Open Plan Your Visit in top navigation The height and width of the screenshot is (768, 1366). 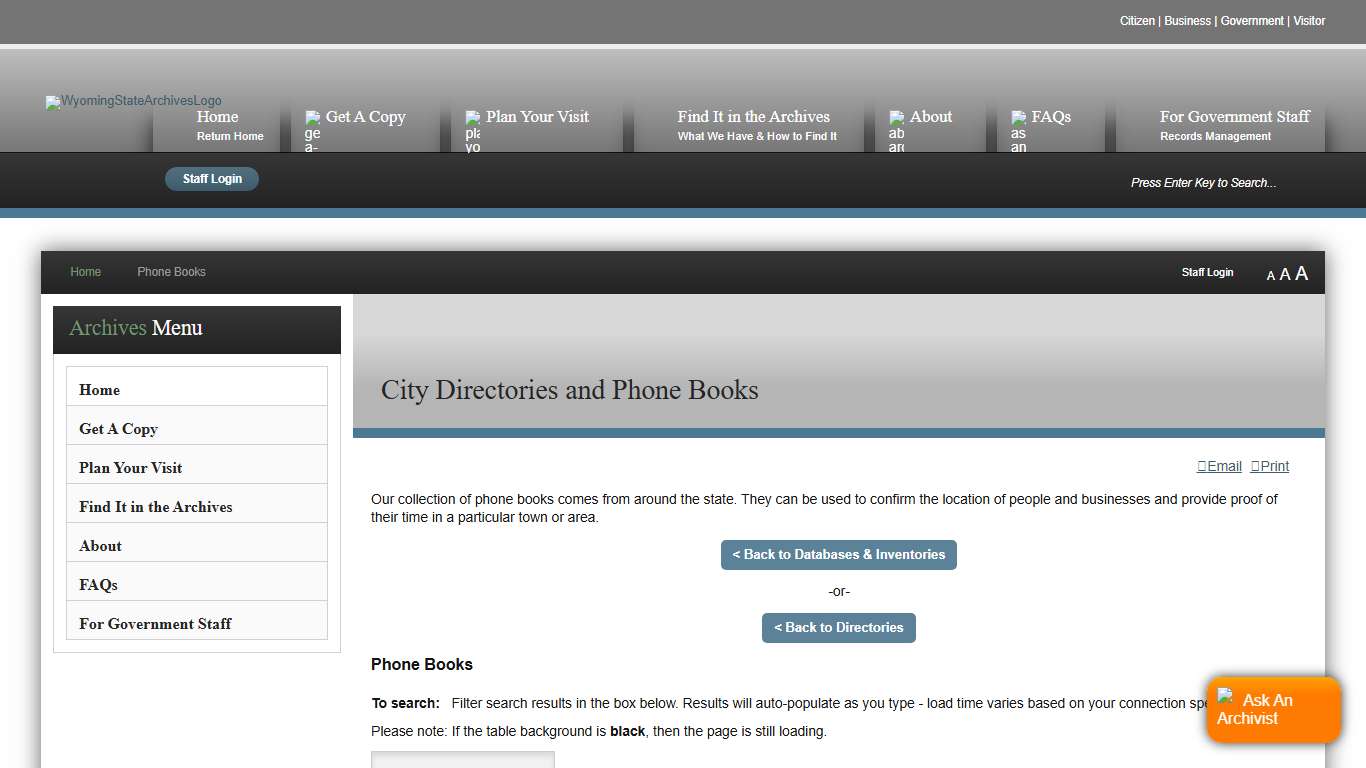[537, 117]
